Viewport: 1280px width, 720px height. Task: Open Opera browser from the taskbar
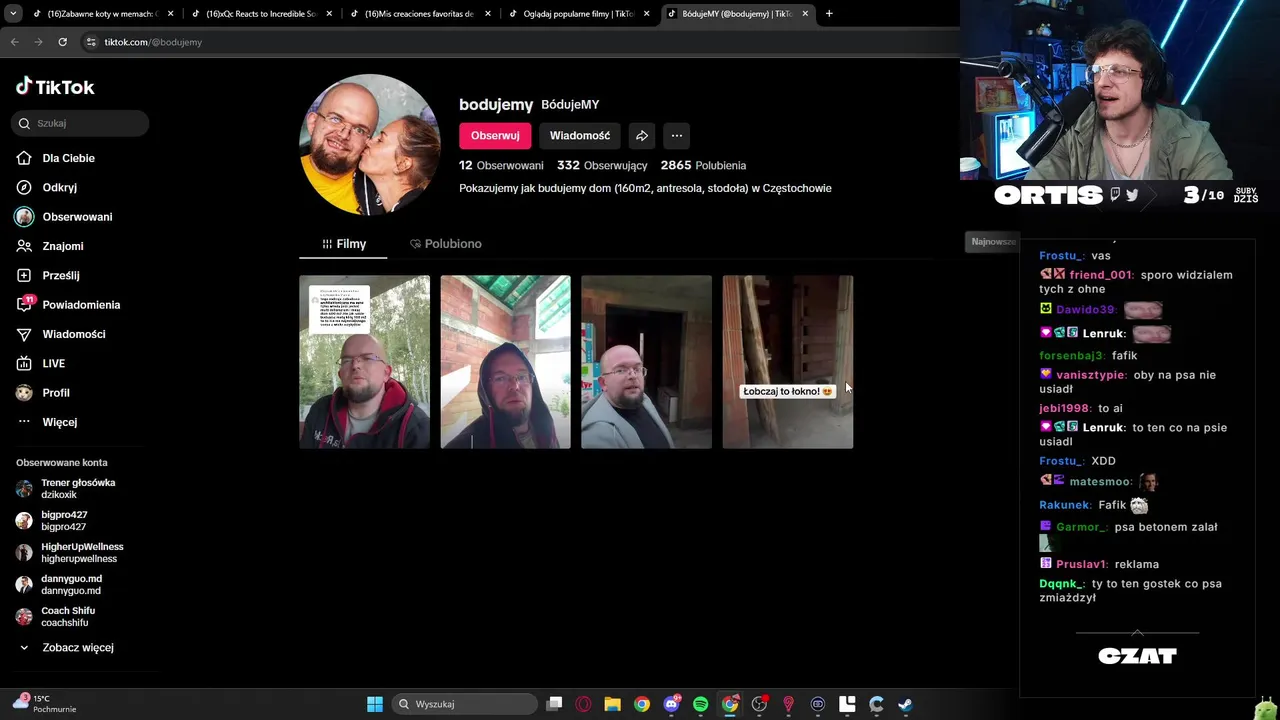point(584,704)
